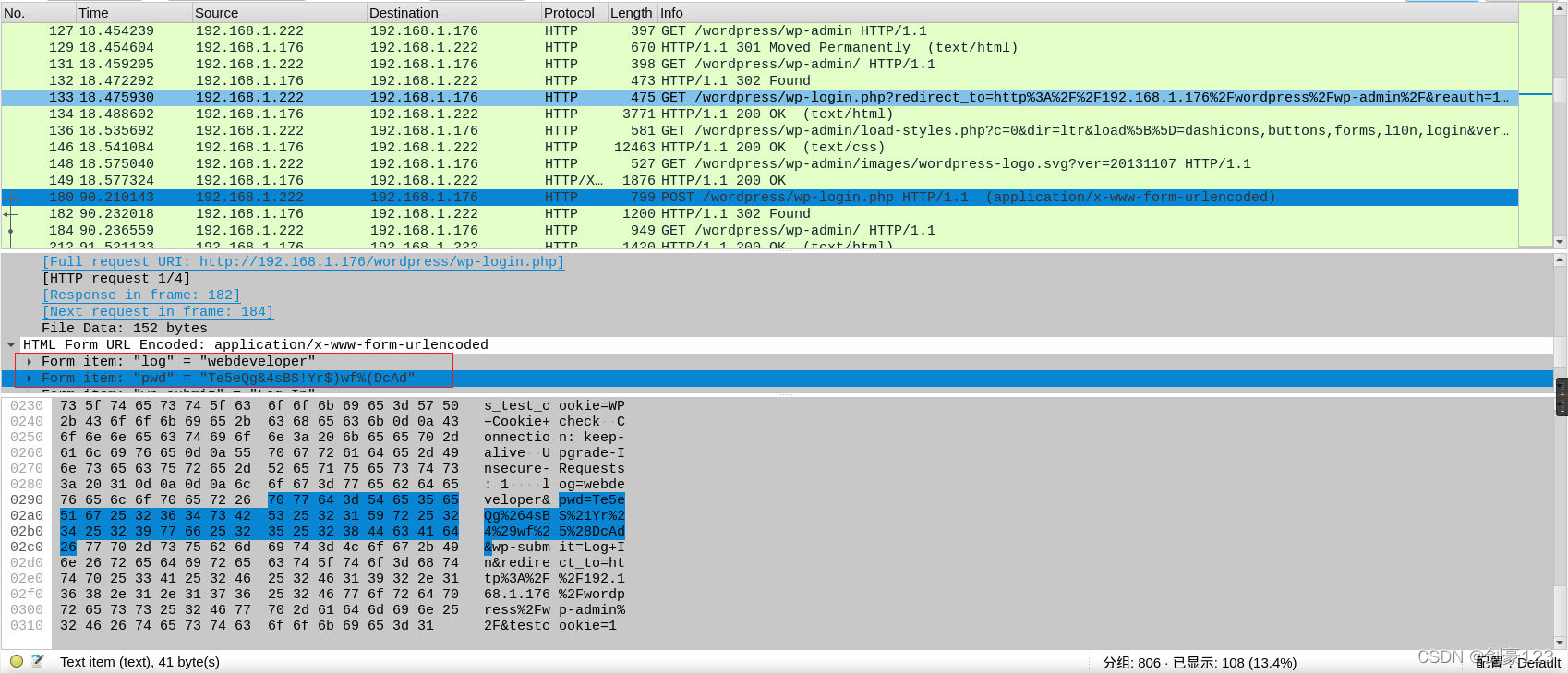This screenshot has height=674, width=1568.
Task: Select packet 182 302 Found response
Action: coord(759,214)
